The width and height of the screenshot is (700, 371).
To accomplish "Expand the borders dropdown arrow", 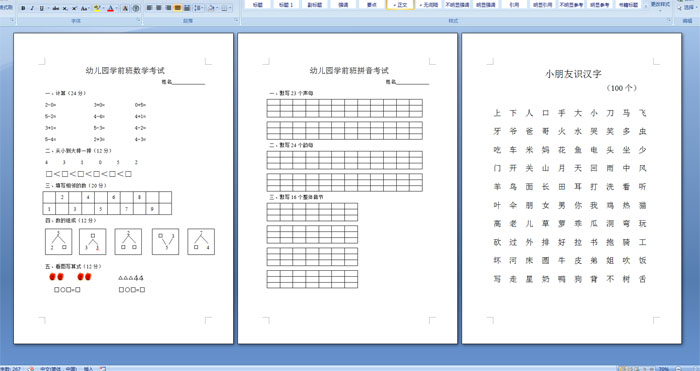I will [230, 8].
